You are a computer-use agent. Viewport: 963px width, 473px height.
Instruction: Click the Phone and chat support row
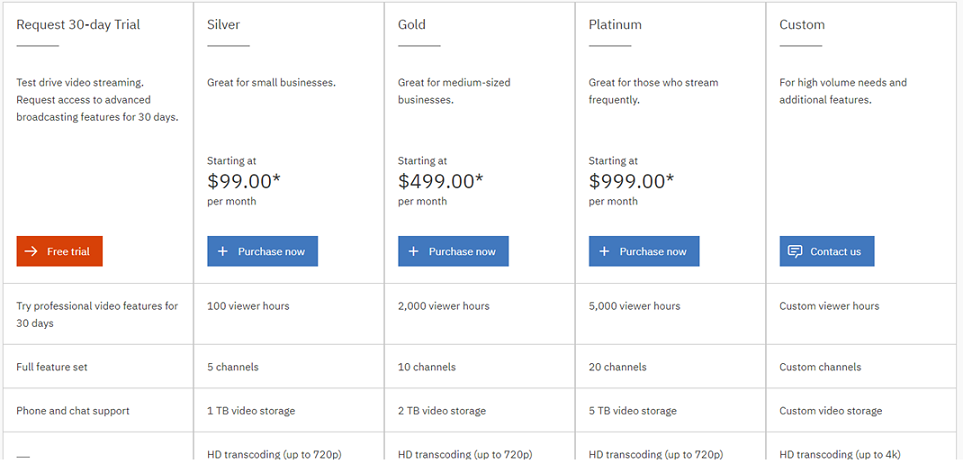73,411
